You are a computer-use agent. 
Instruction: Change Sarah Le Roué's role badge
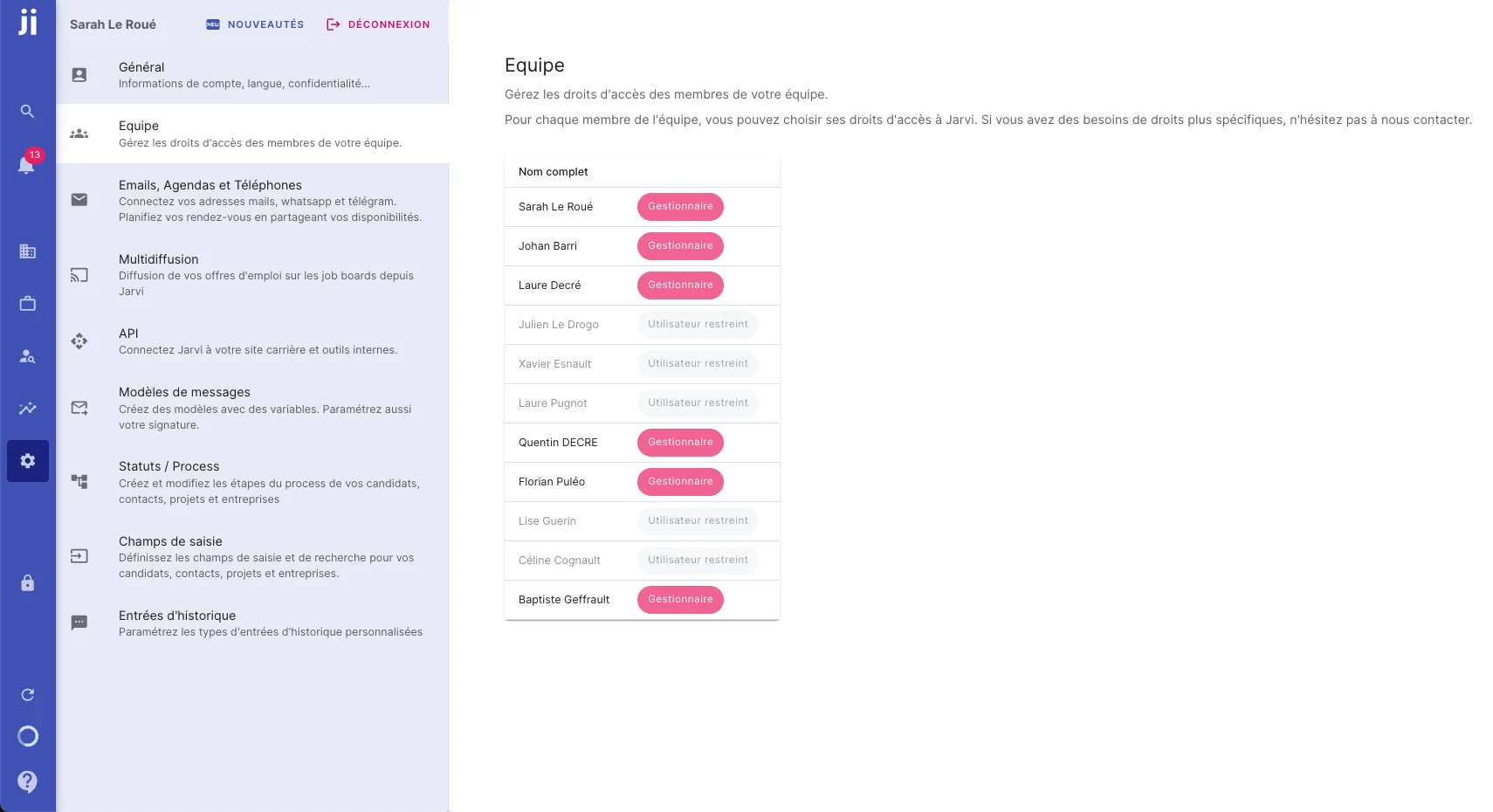pyautogui.click(x=680, y=207)
